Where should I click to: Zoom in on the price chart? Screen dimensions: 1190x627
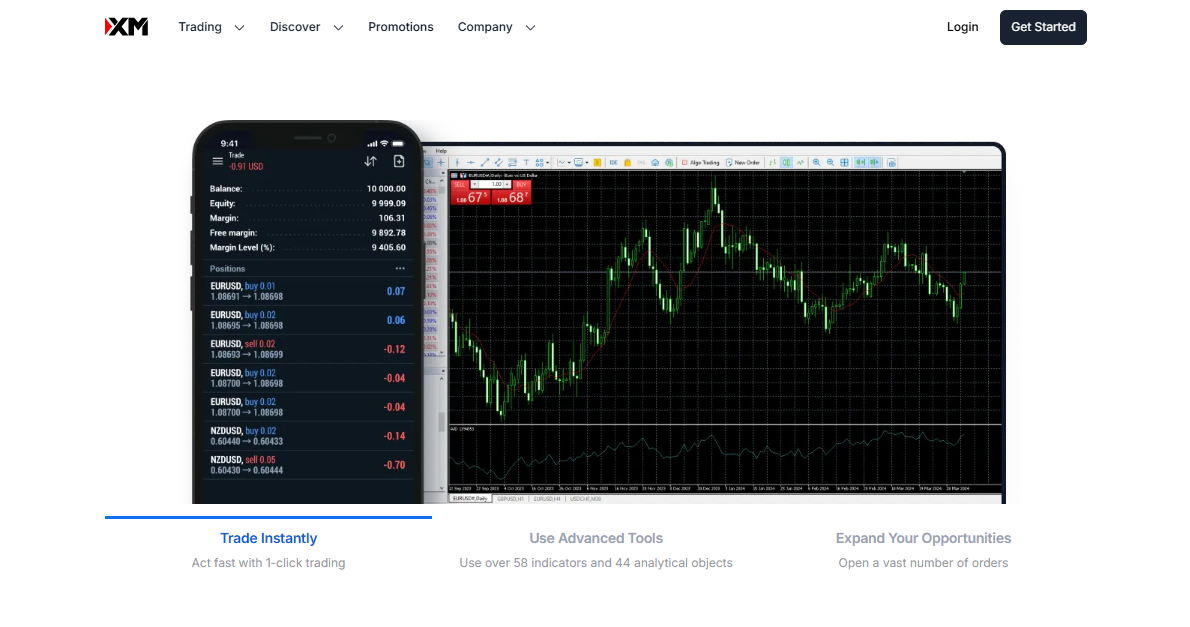(x=817, y=161)
